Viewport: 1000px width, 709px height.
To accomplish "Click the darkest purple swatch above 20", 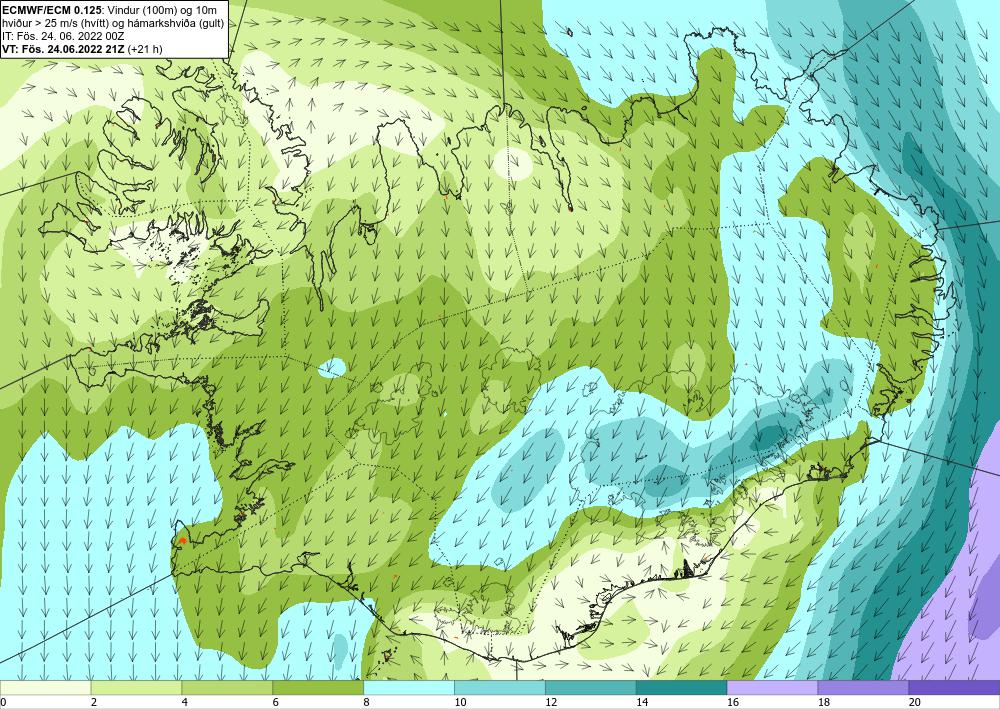I will point(954,687).
